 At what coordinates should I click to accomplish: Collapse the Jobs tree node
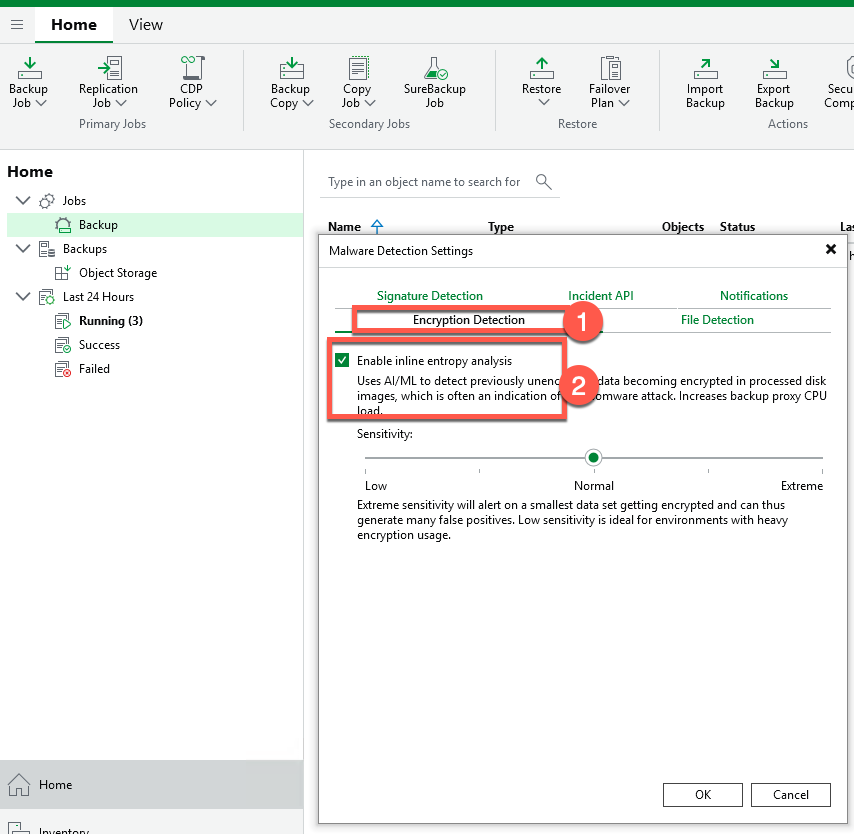pyautogui.click(x=23, y=201)
